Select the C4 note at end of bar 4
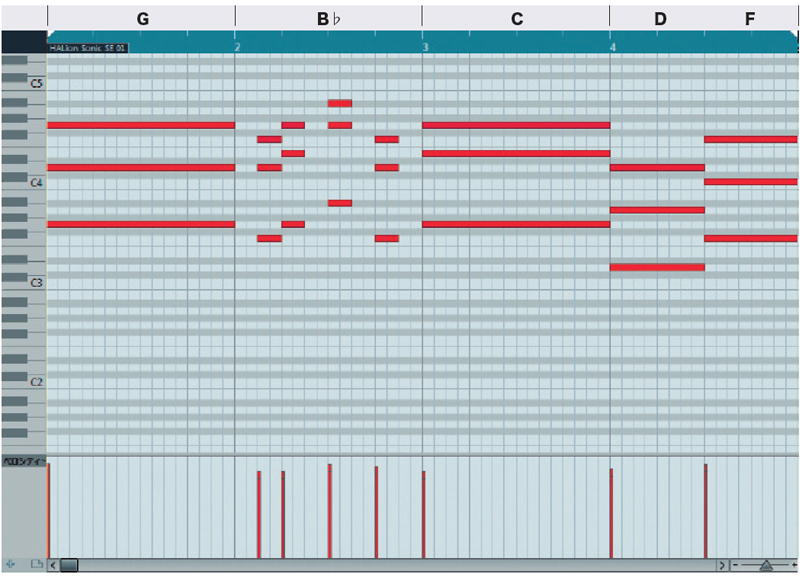 click(751, 182)
